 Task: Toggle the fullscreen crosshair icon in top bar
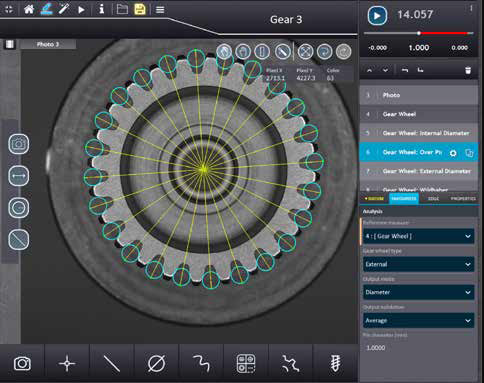(9, 9)
